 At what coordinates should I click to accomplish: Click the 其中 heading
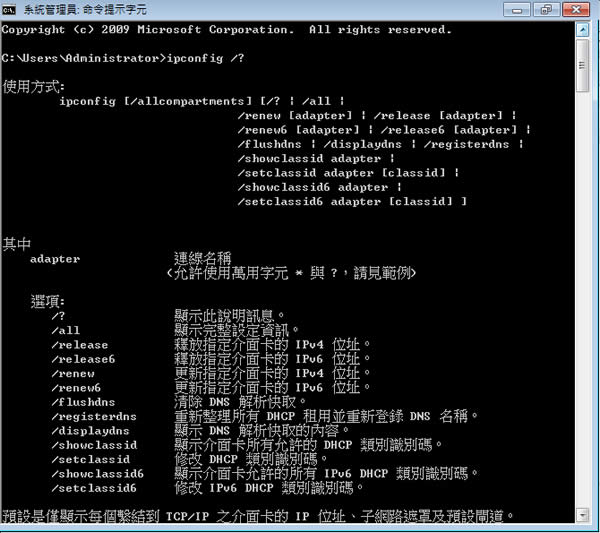(16, 244)
